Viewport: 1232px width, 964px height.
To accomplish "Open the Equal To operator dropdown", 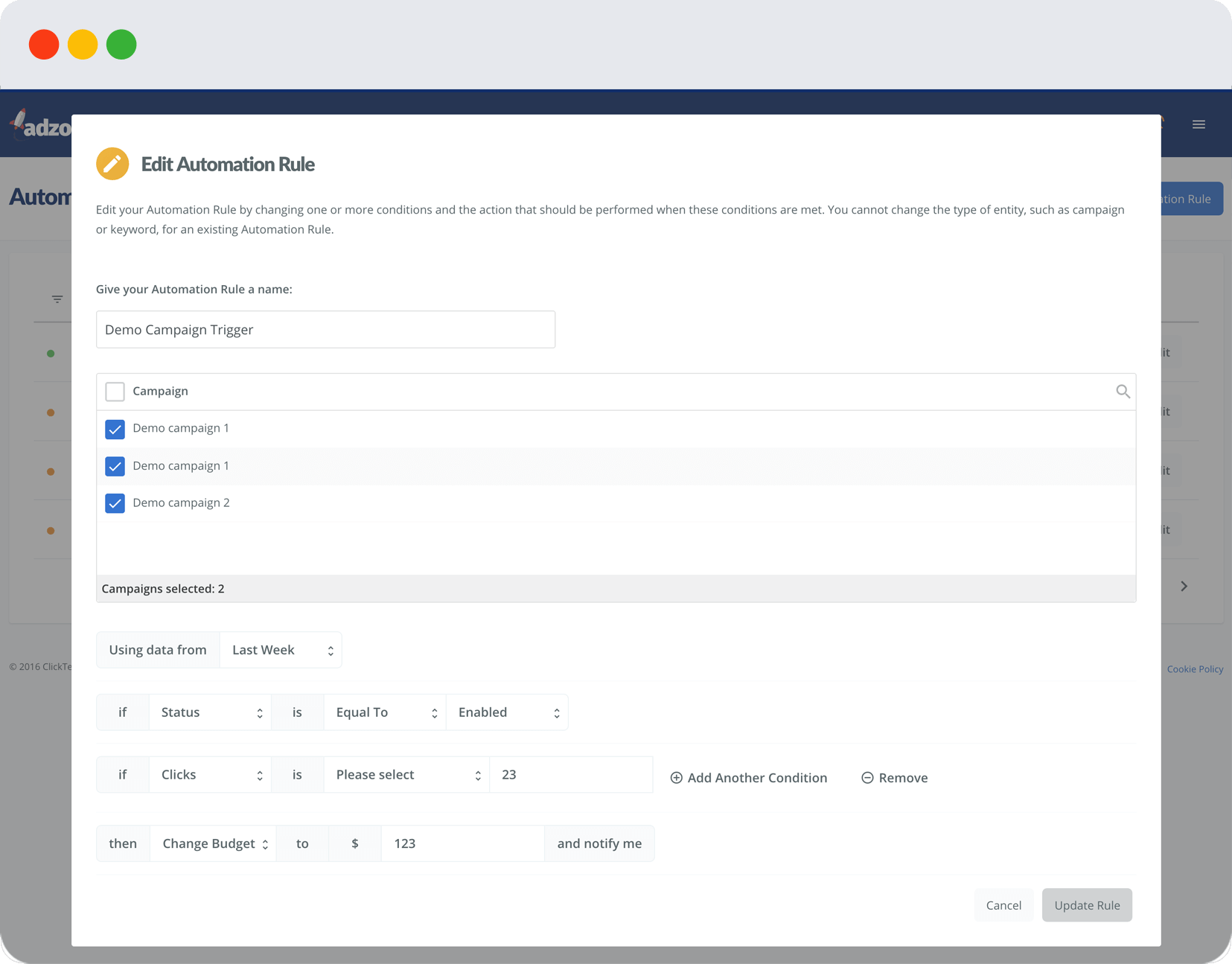I will 385,712.
